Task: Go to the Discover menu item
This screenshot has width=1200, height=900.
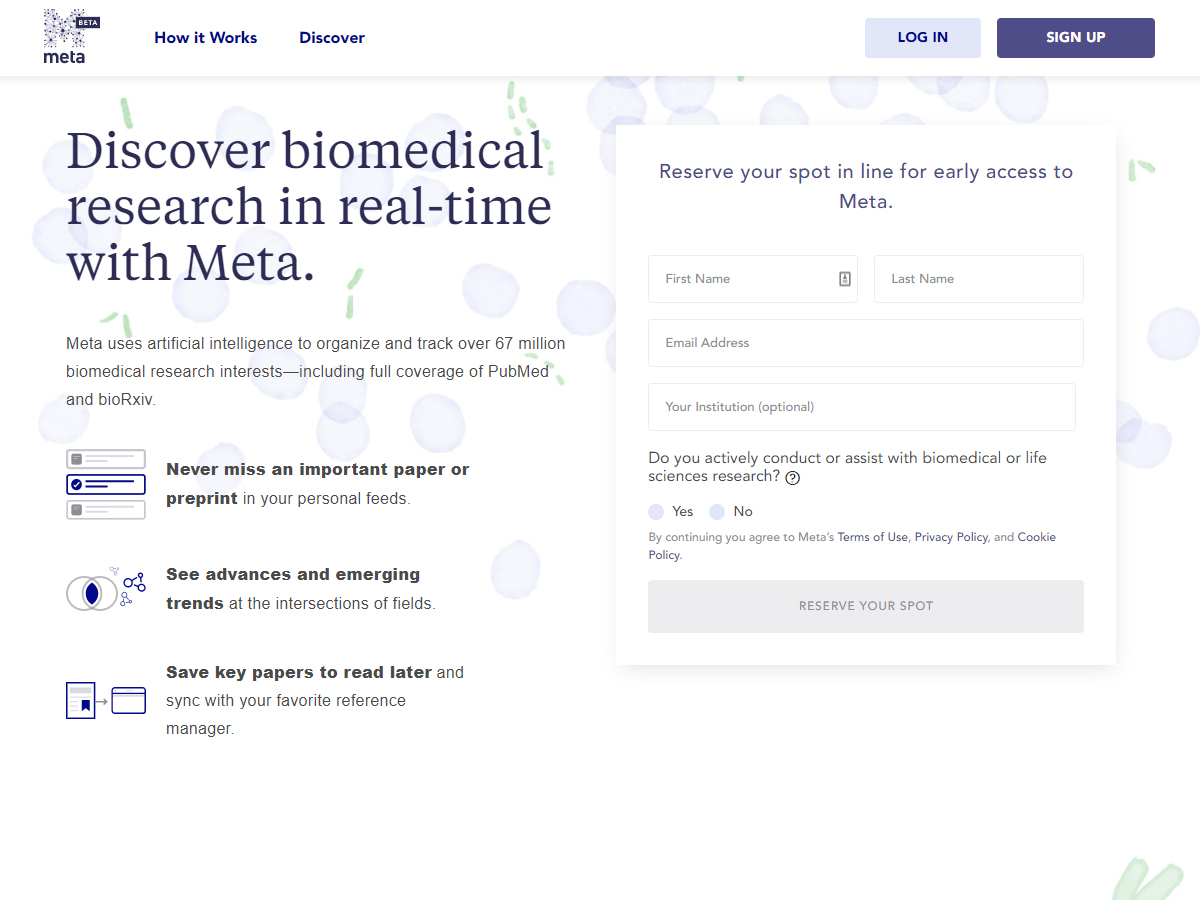Action: pos(332,38)
